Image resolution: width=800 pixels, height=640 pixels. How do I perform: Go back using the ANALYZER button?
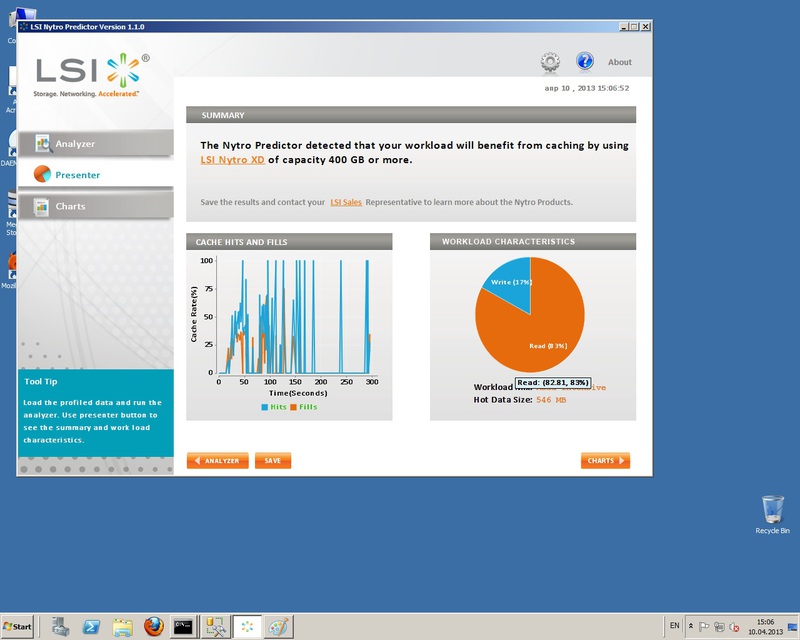point(218,460)
